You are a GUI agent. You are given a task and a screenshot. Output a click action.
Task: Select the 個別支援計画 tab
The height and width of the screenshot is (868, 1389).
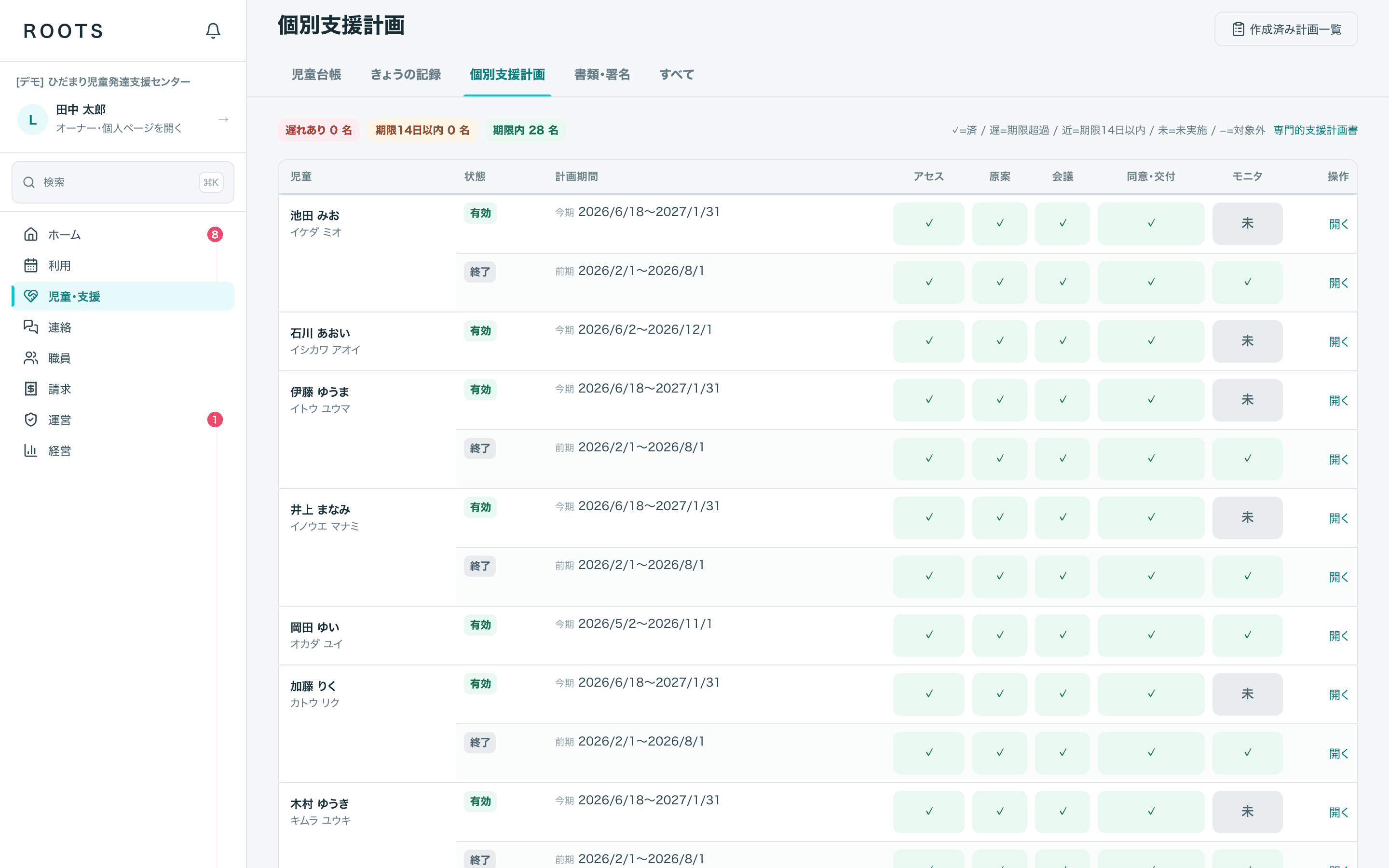(507, 75)
